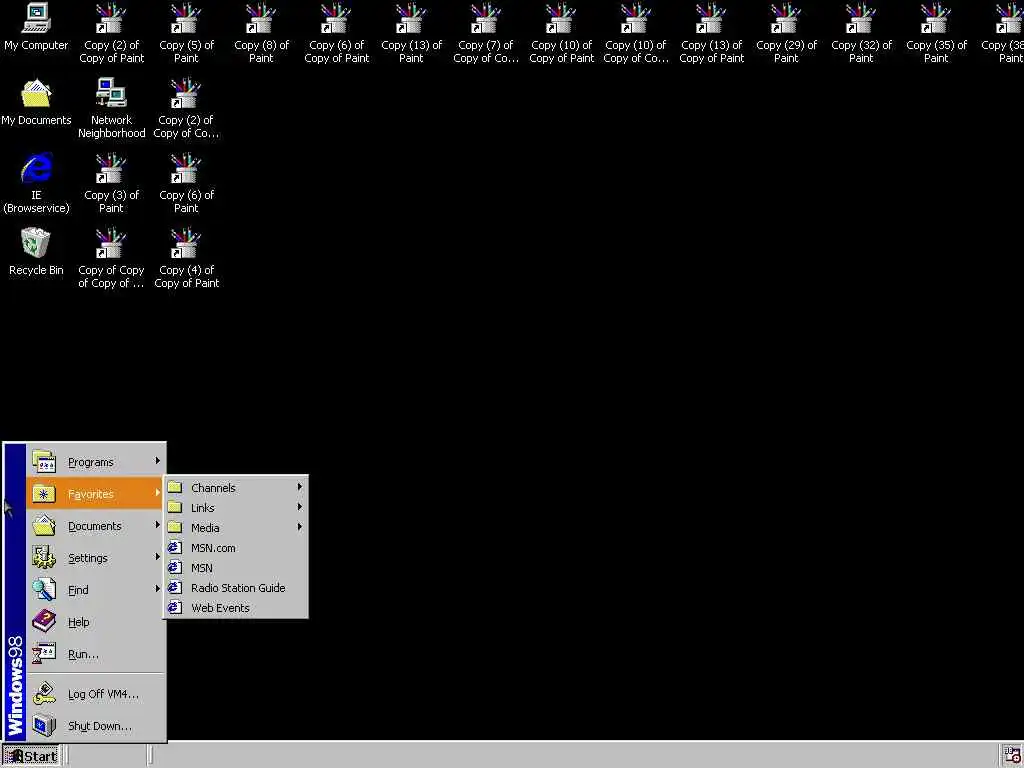Expand the Programs submenu in Start menu
This screenshot has width=1024, height=768.
(95, 462)
